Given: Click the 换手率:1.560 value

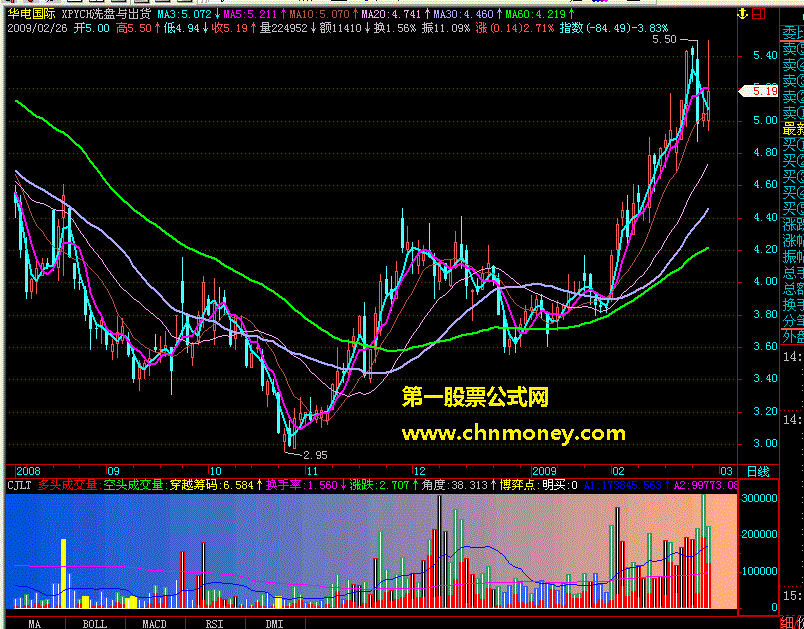Looking at the screenshot, I should [302, 485].
